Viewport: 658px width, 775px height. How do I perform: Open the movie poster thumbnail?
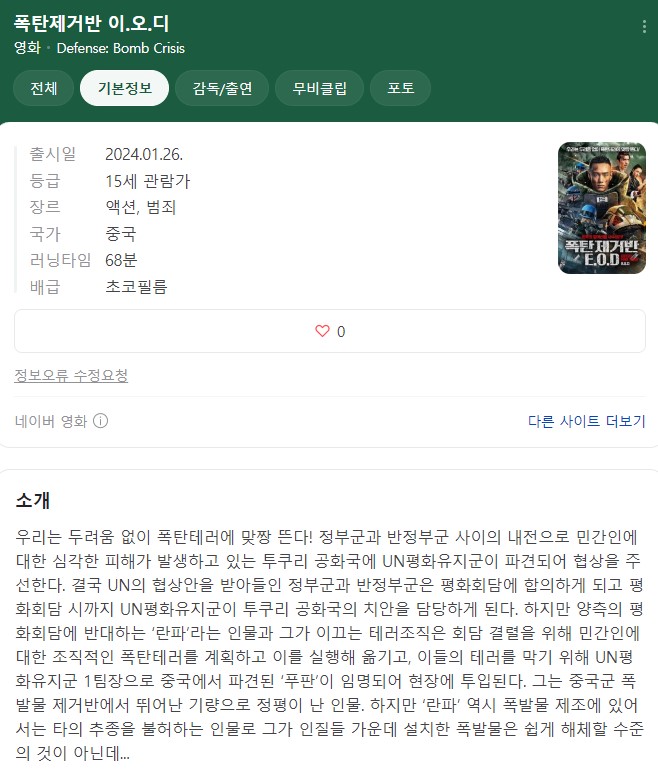click(602, 208)
